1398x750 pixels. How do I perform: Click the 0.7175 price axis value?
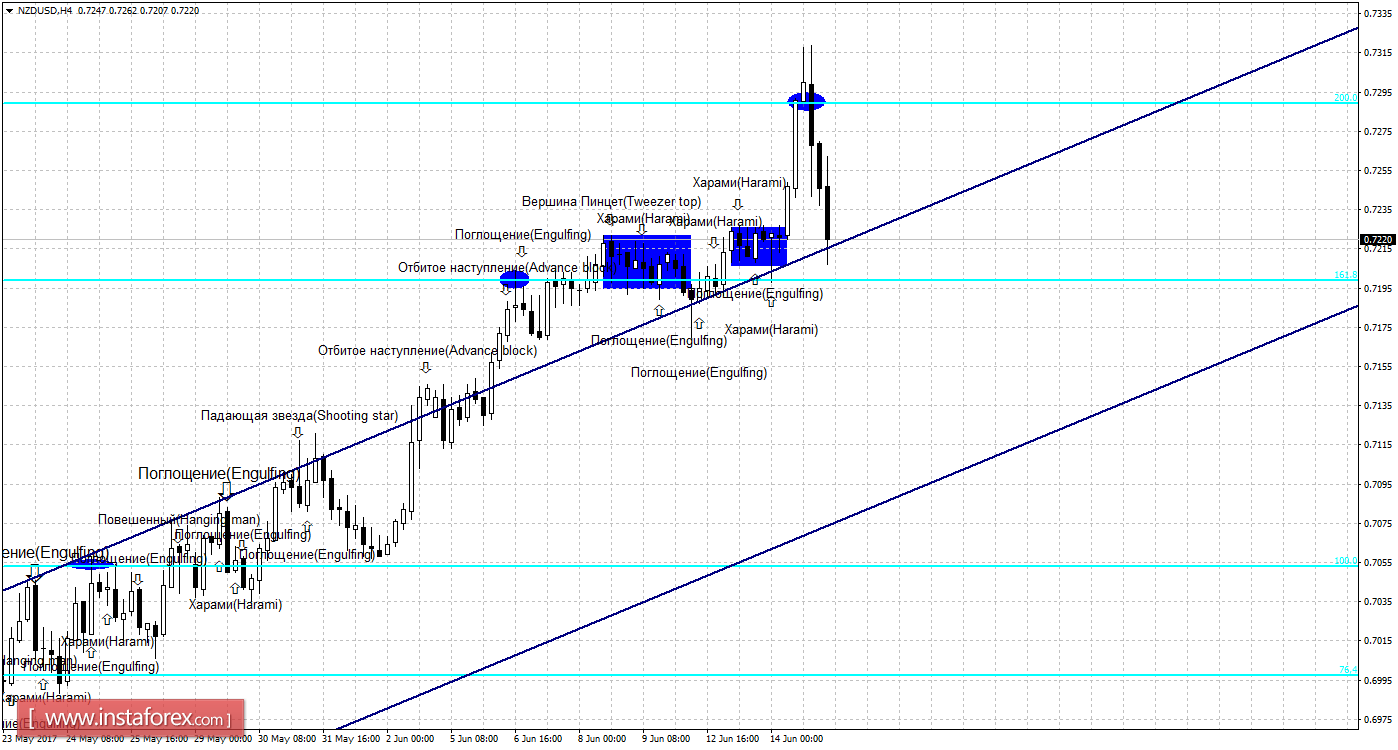tap(1378, 327)
